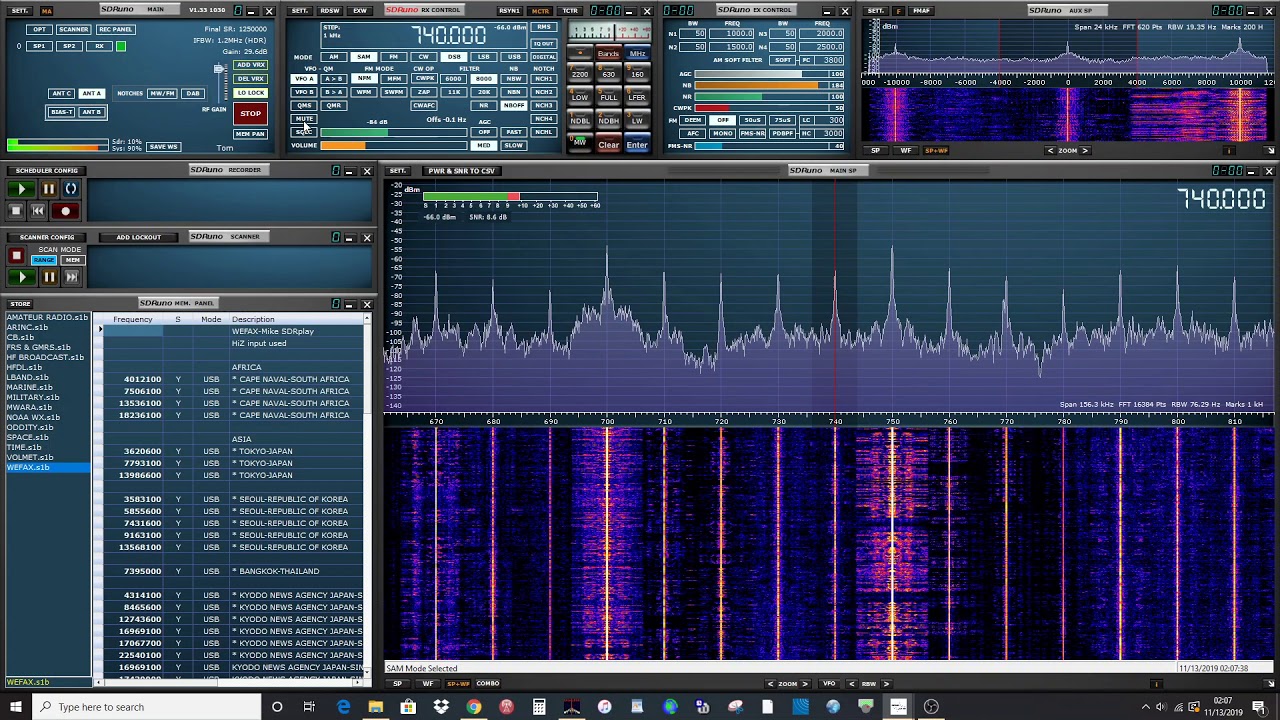Decrease RBW in Main SP
Viewport: 1280px width, 720px height.
852,684
